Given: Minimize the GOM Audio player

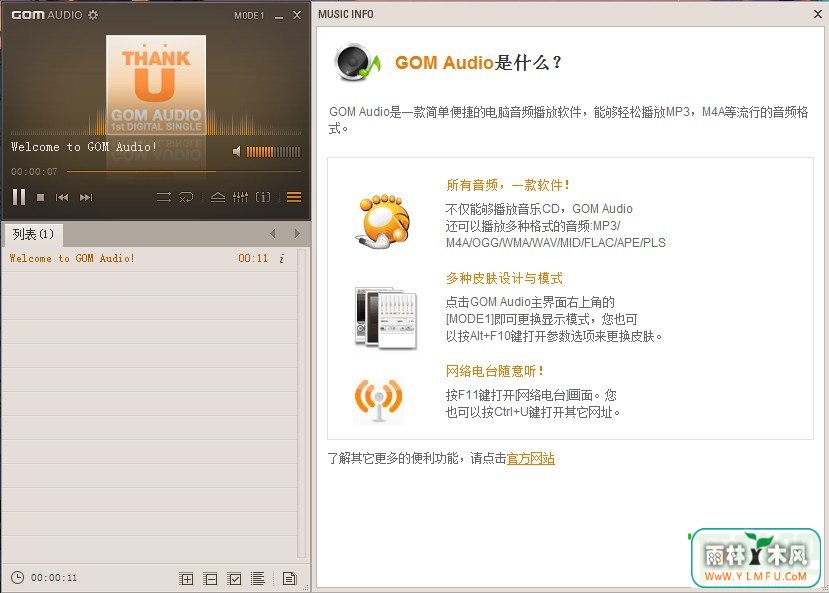Looking at the screenshot, I should click(279, 16).
